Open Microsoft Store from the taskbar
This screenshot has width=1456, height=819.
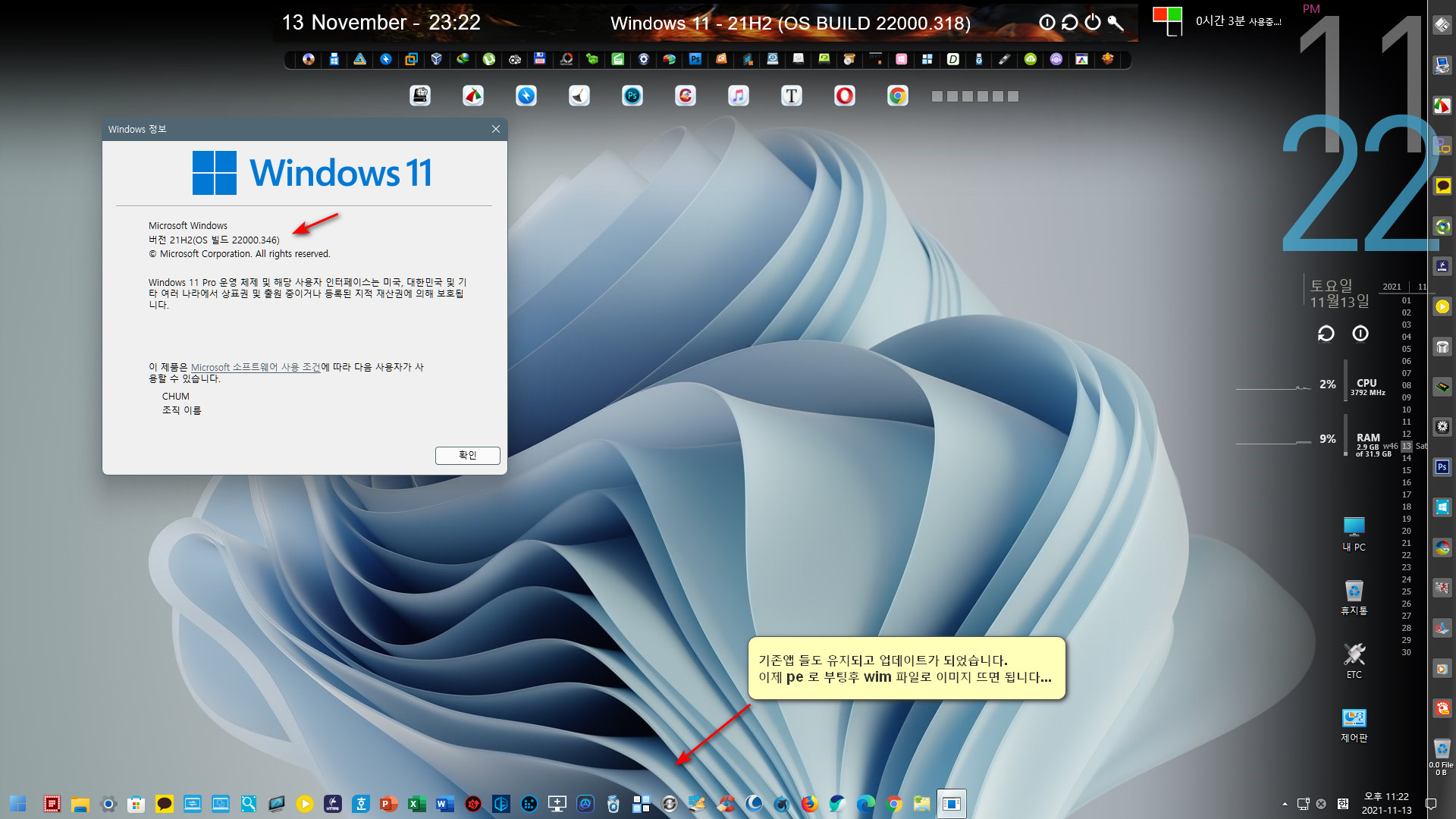136,804
